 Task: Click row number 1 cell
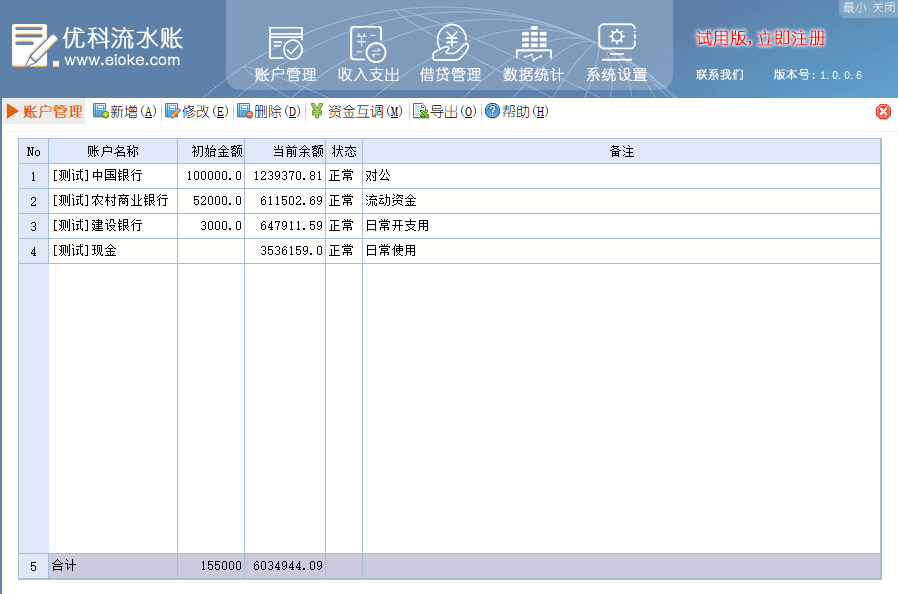coord(34,176)
